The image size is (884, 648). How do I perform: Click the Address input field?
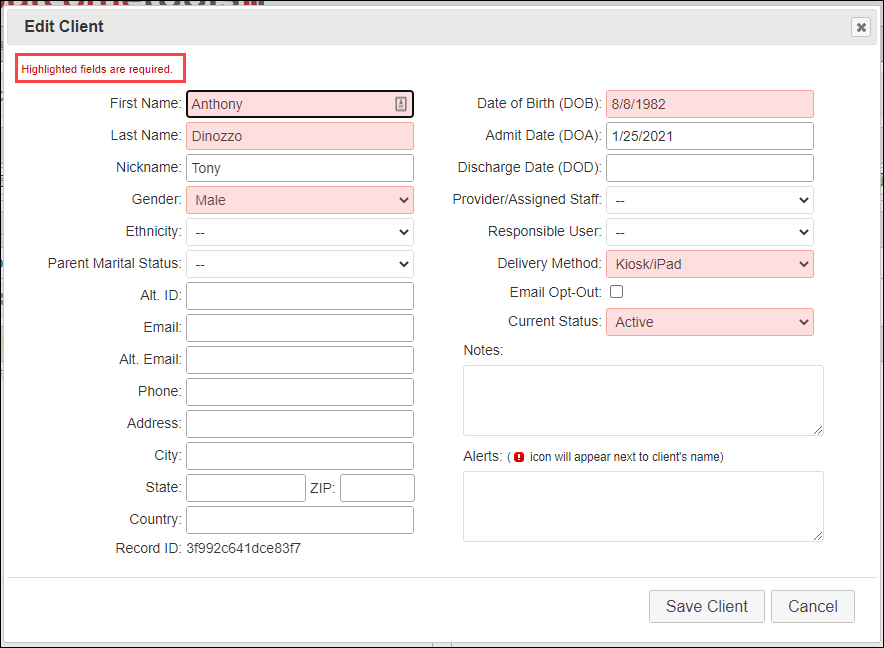[300, 424]
